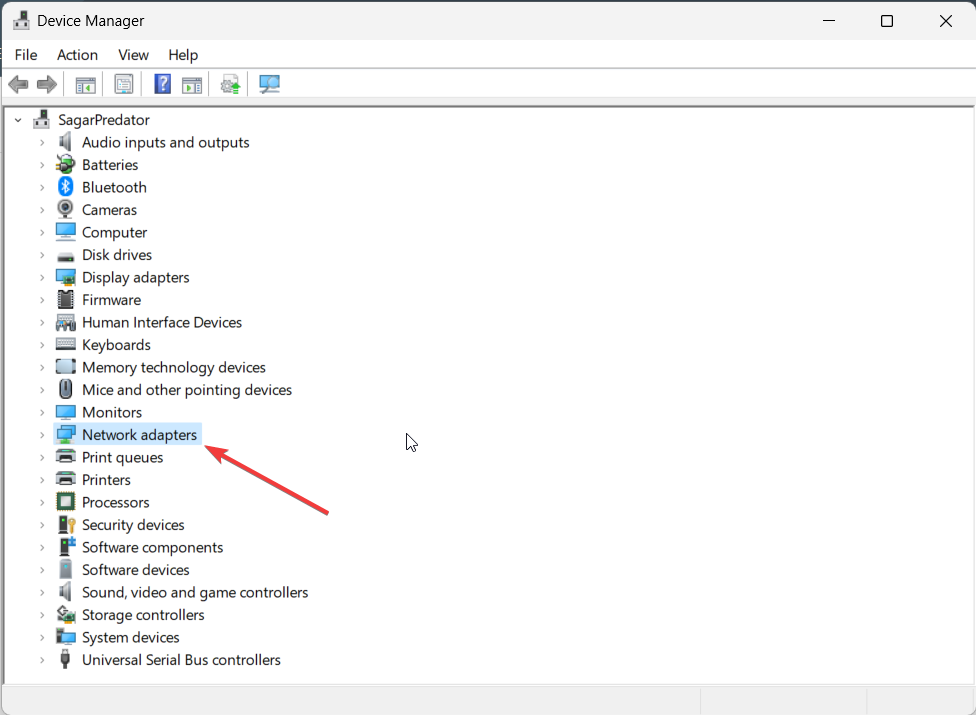Click the Update device driver toolbar icon
Screen dimensions: 976x715
(230, 85)
